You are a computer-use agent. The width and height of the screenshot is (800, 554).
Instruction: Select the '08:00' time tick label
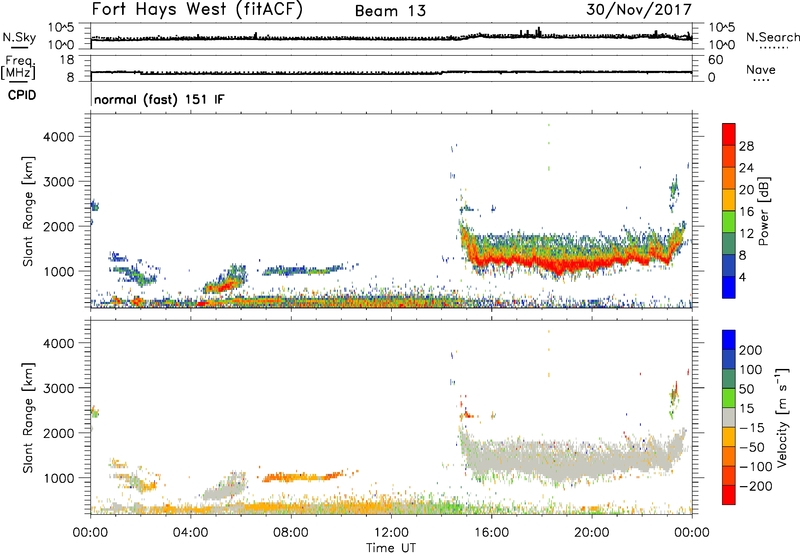[290, 533]
